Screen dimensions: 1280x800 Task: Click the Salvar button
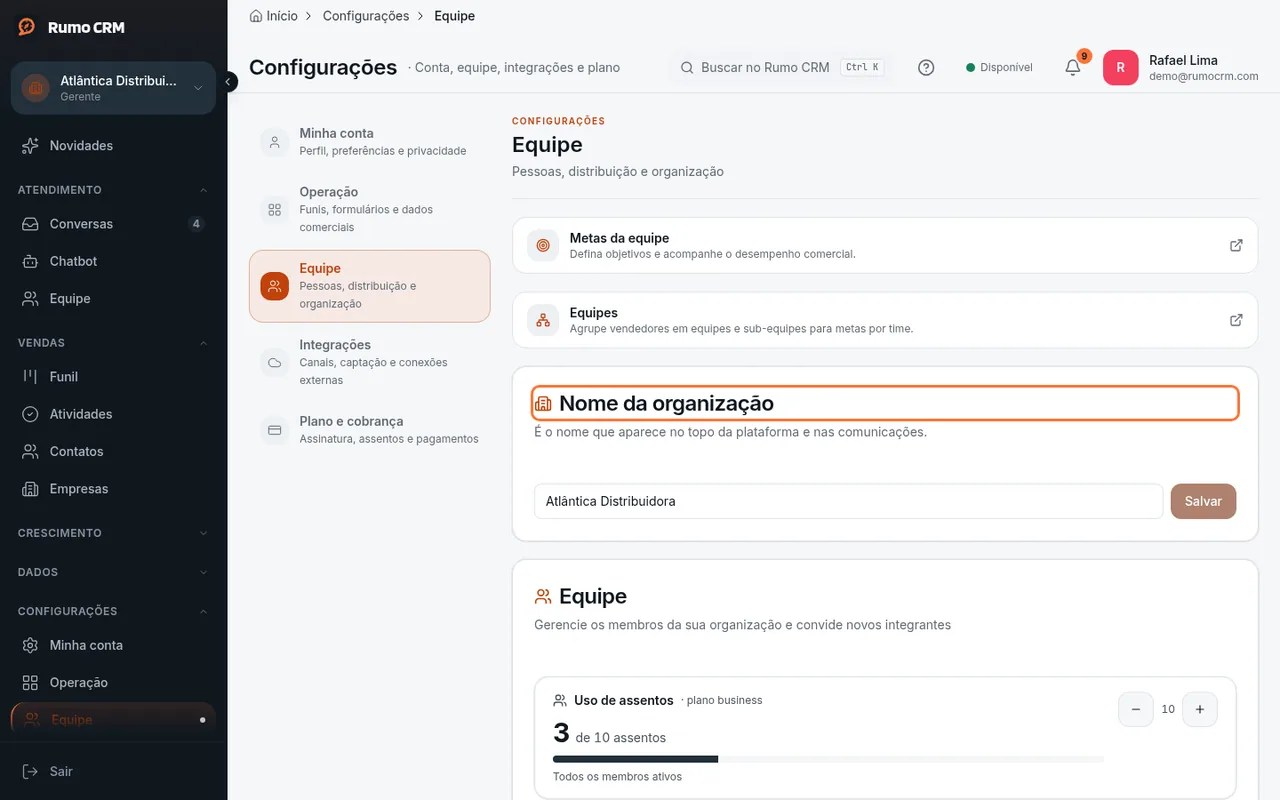click(x=1203, y=501)
